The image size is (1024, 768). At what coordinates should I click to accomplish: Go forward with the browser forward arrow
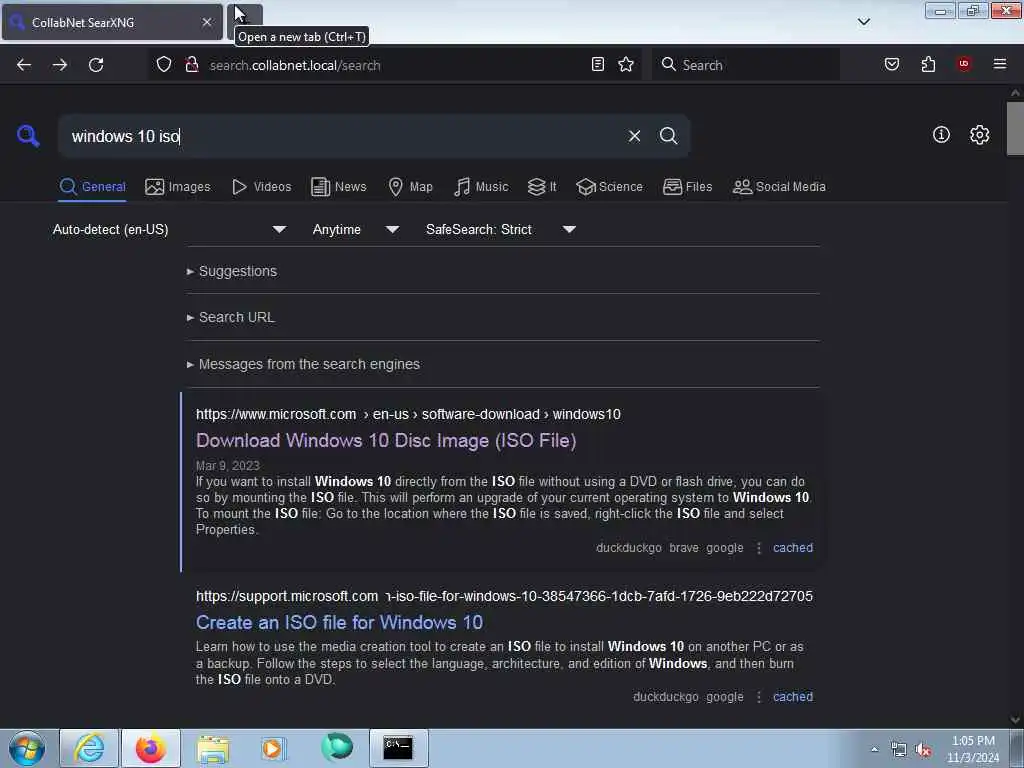click(60, 65)
